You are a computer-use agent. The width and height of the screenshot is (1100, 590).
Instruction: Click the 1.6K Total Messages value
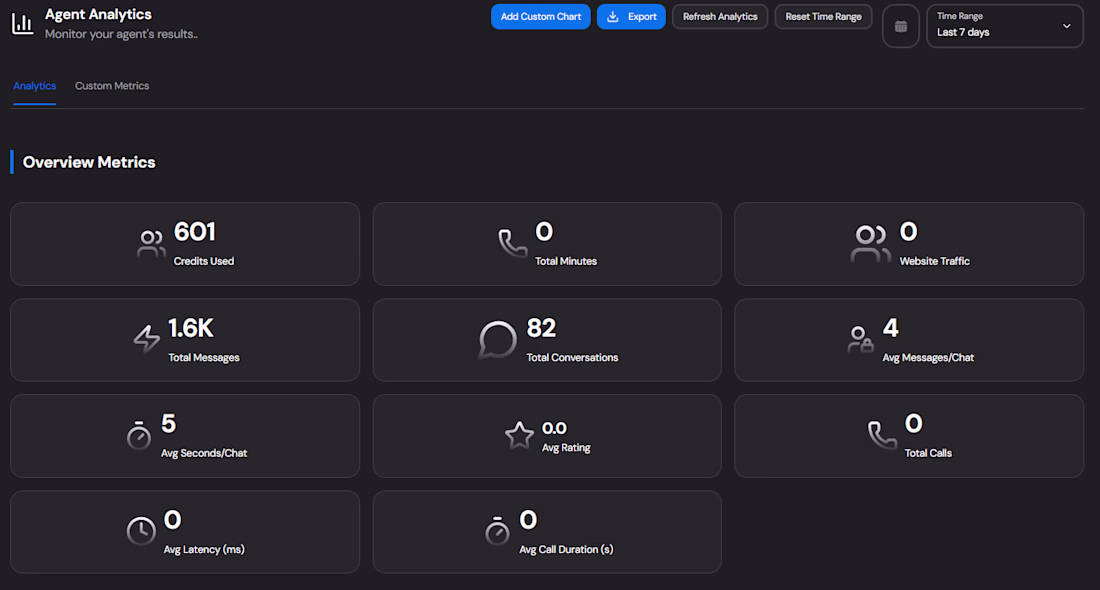pyautogui.click(x=191, y=328)
